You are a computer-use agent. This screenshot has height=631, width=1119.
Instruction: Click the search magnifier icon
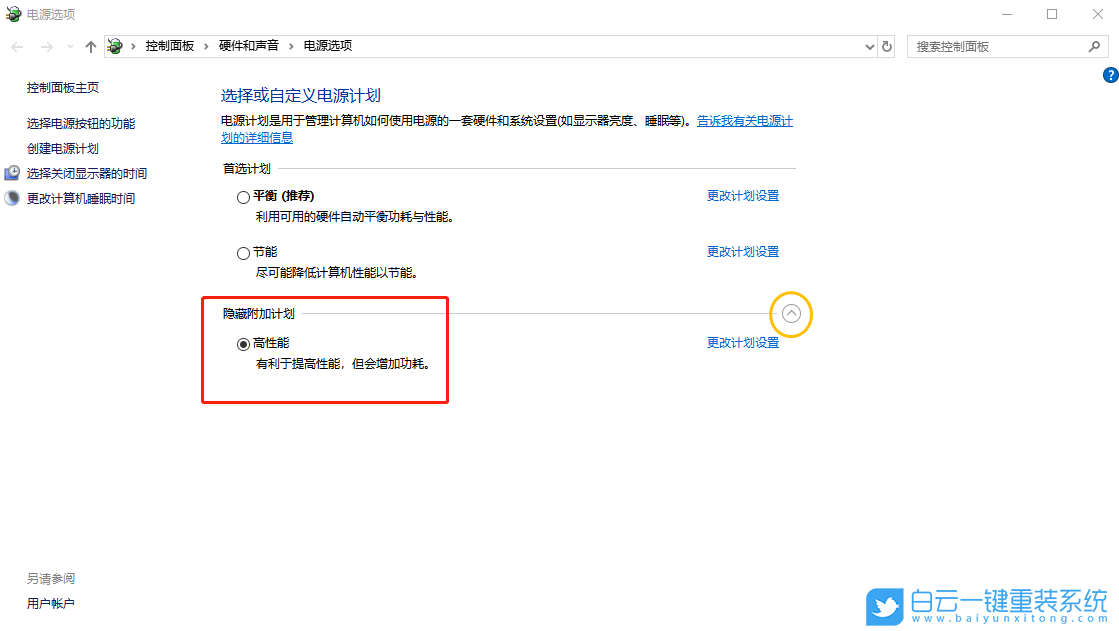[1095, 46]
